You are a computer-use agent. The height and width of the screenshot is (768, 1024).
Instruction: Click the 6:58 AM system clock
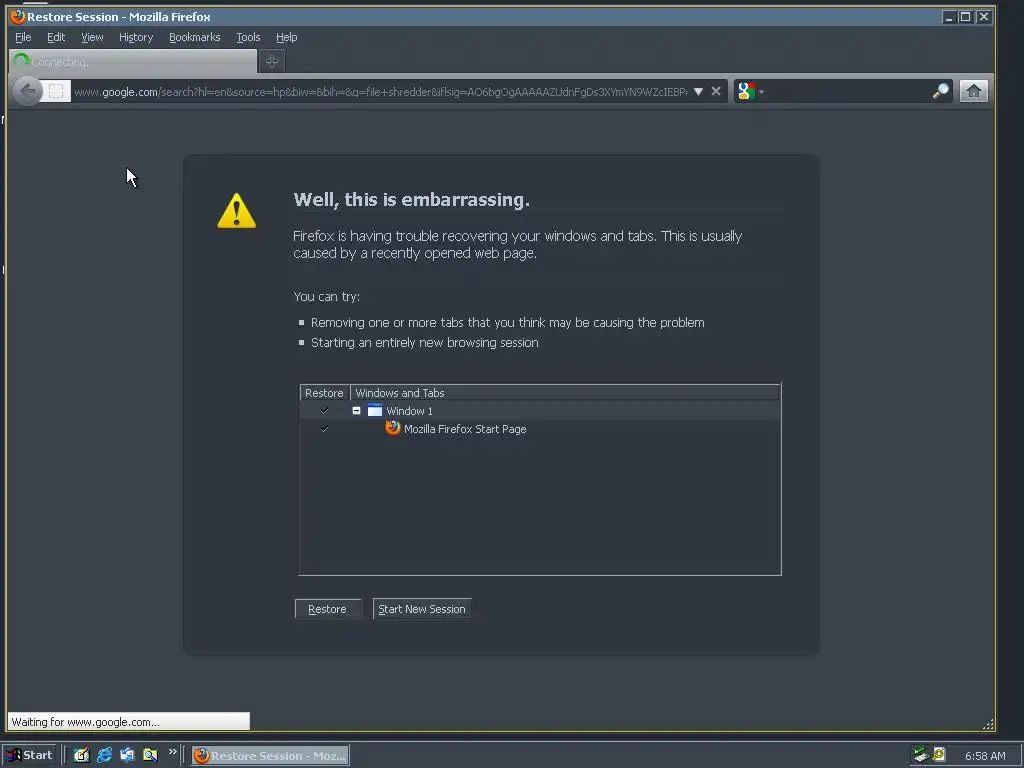pos(985,756)
